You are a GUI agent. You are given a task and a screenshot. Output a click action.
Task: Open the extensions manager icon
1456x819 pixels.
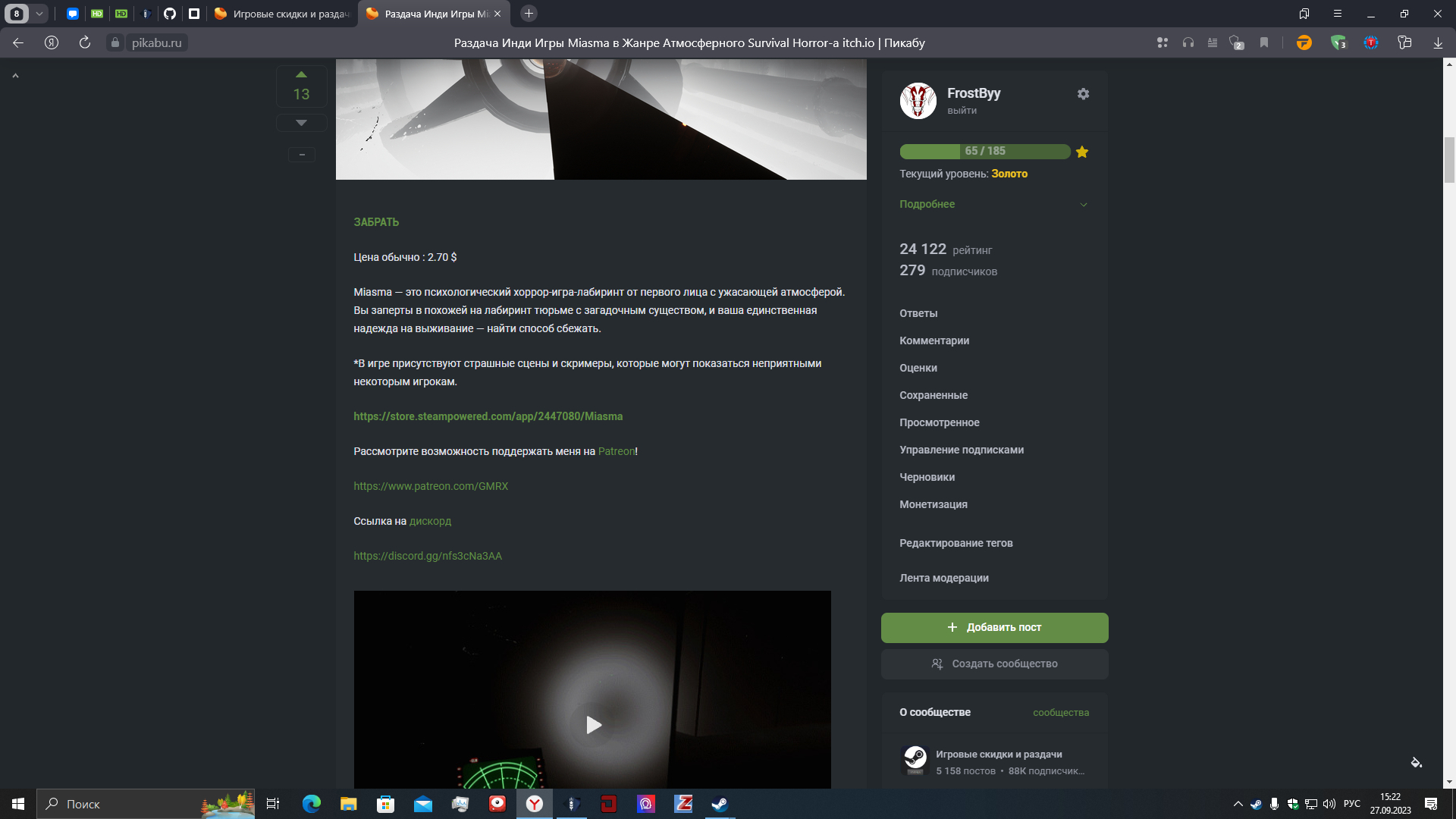click(x=1404, y=42)
